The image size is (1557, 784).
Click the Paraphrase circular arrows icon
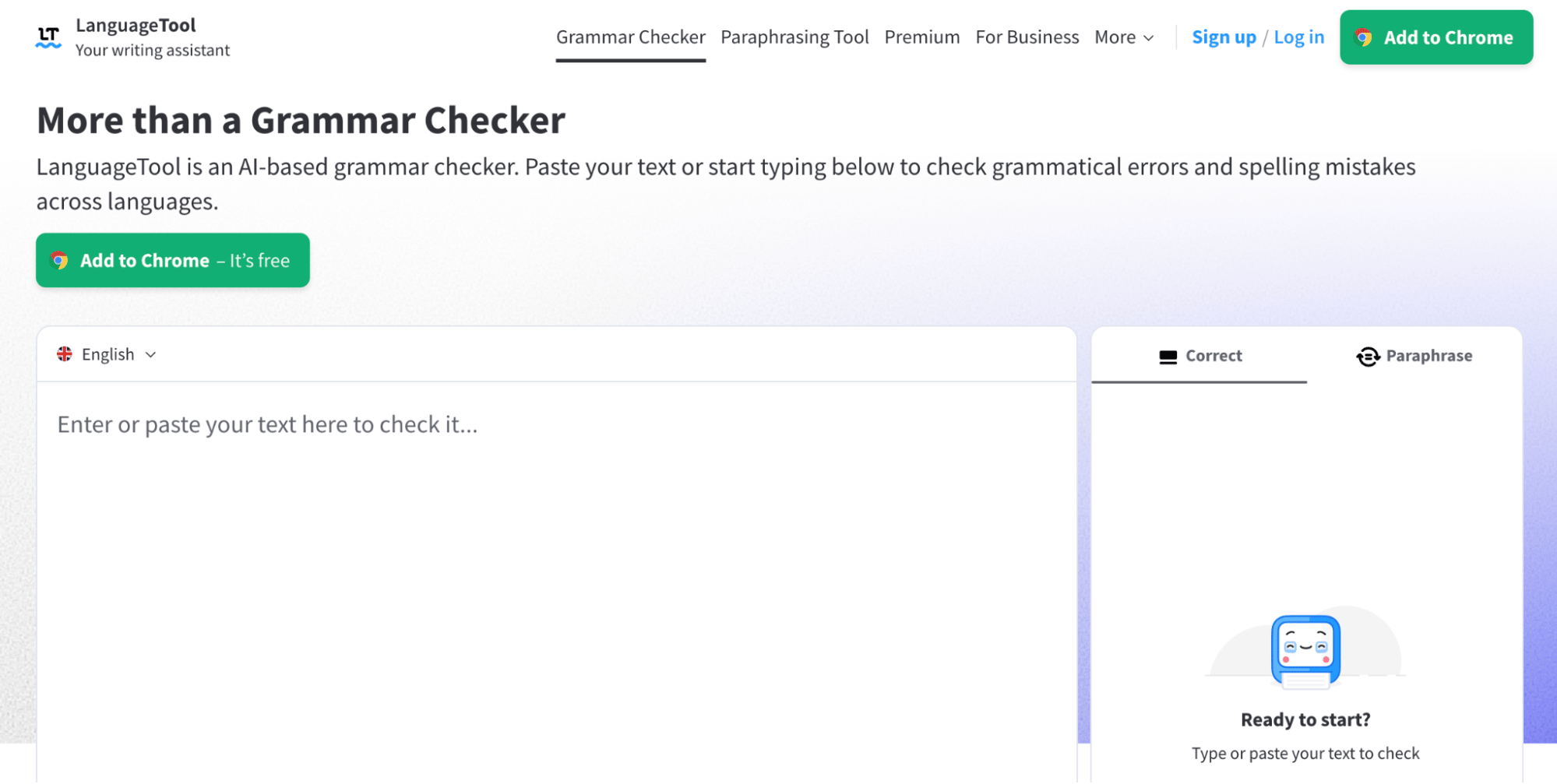[x=1368, y=357]
